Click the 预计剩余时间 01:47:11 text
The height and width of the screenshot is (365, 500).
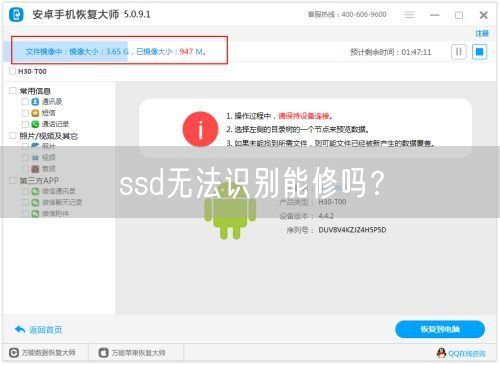click(391, 52)
